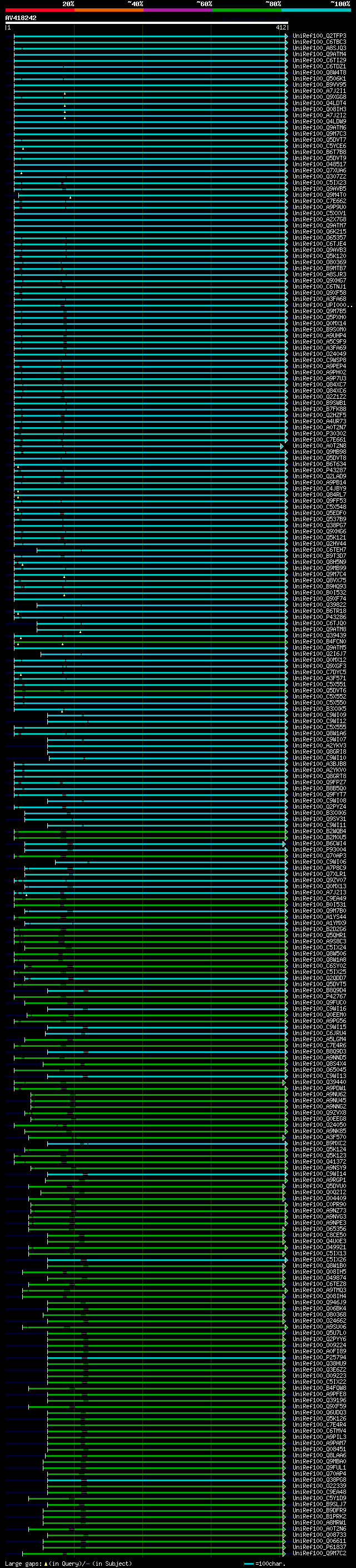Select hit UniRef100_Q9M7C3

pos(319,134)
